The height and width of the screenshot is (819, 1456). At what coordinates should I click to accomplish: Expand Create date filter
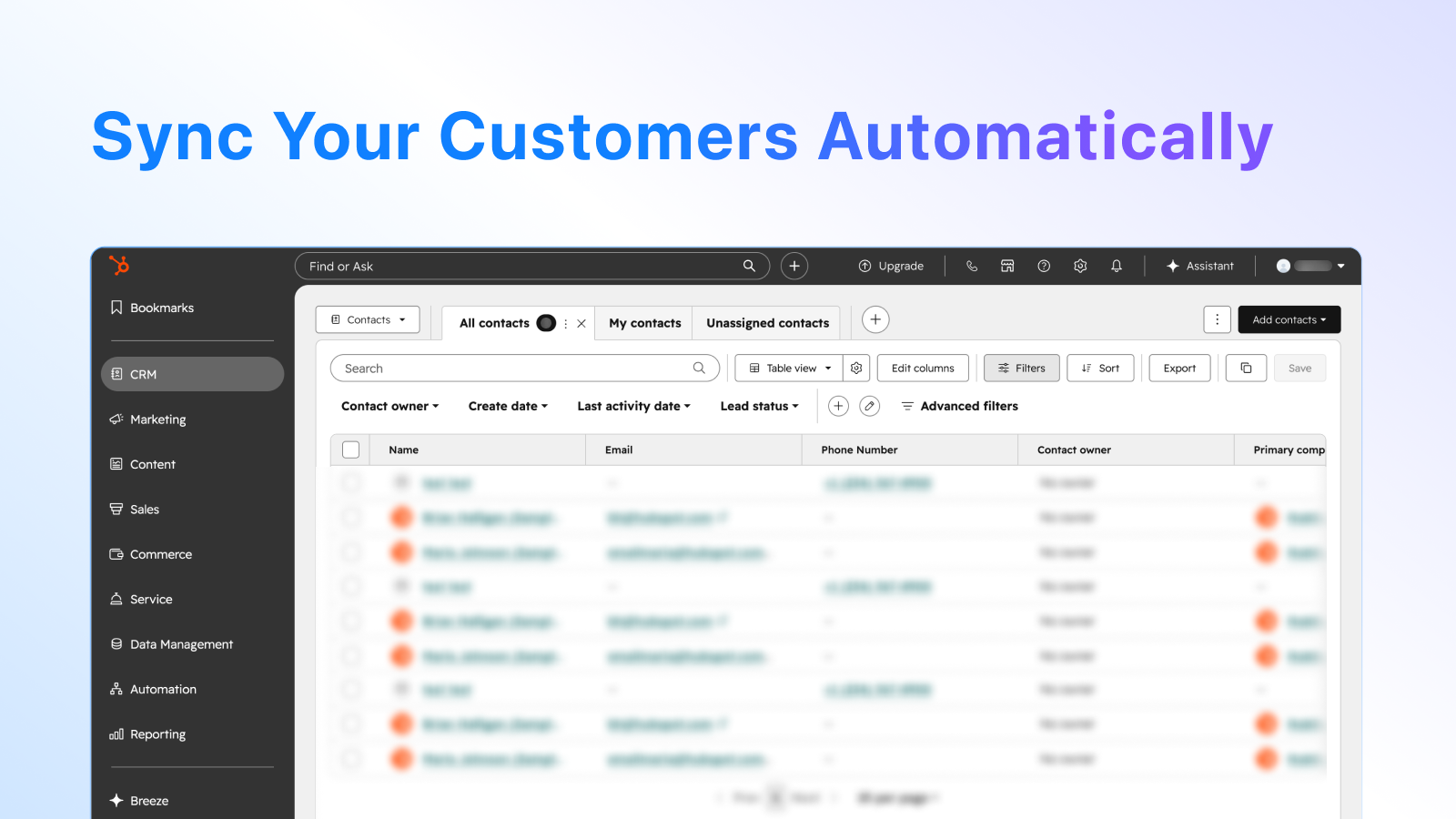coord(508,406)
